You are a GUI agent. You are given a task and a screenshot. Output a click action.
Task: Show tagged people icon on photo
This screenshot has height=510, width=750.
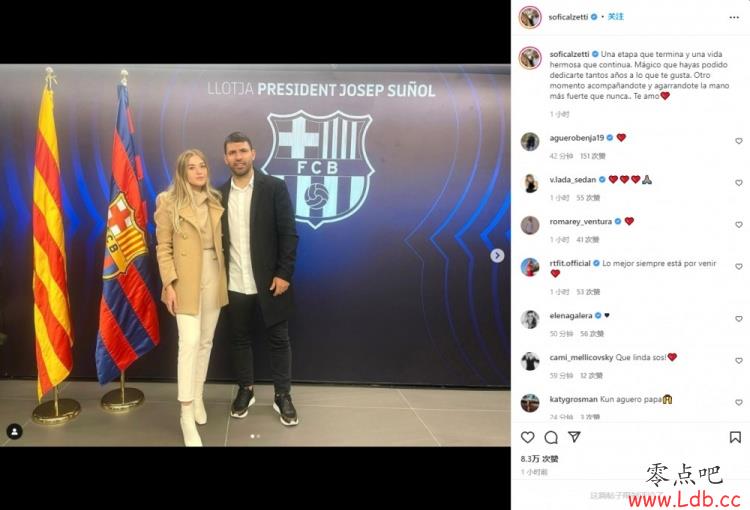[x=14, y=432]
